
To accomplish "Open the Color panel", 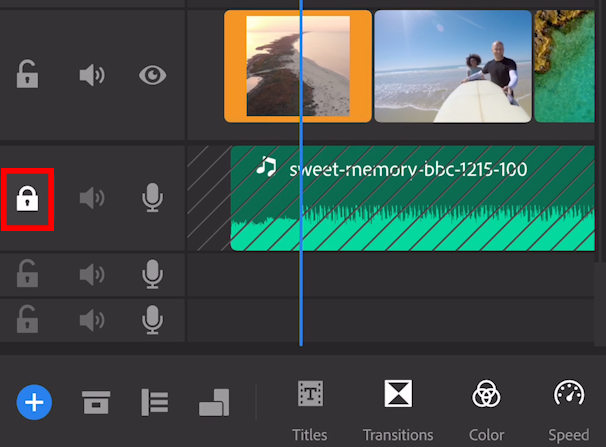I will coord(486,410).
